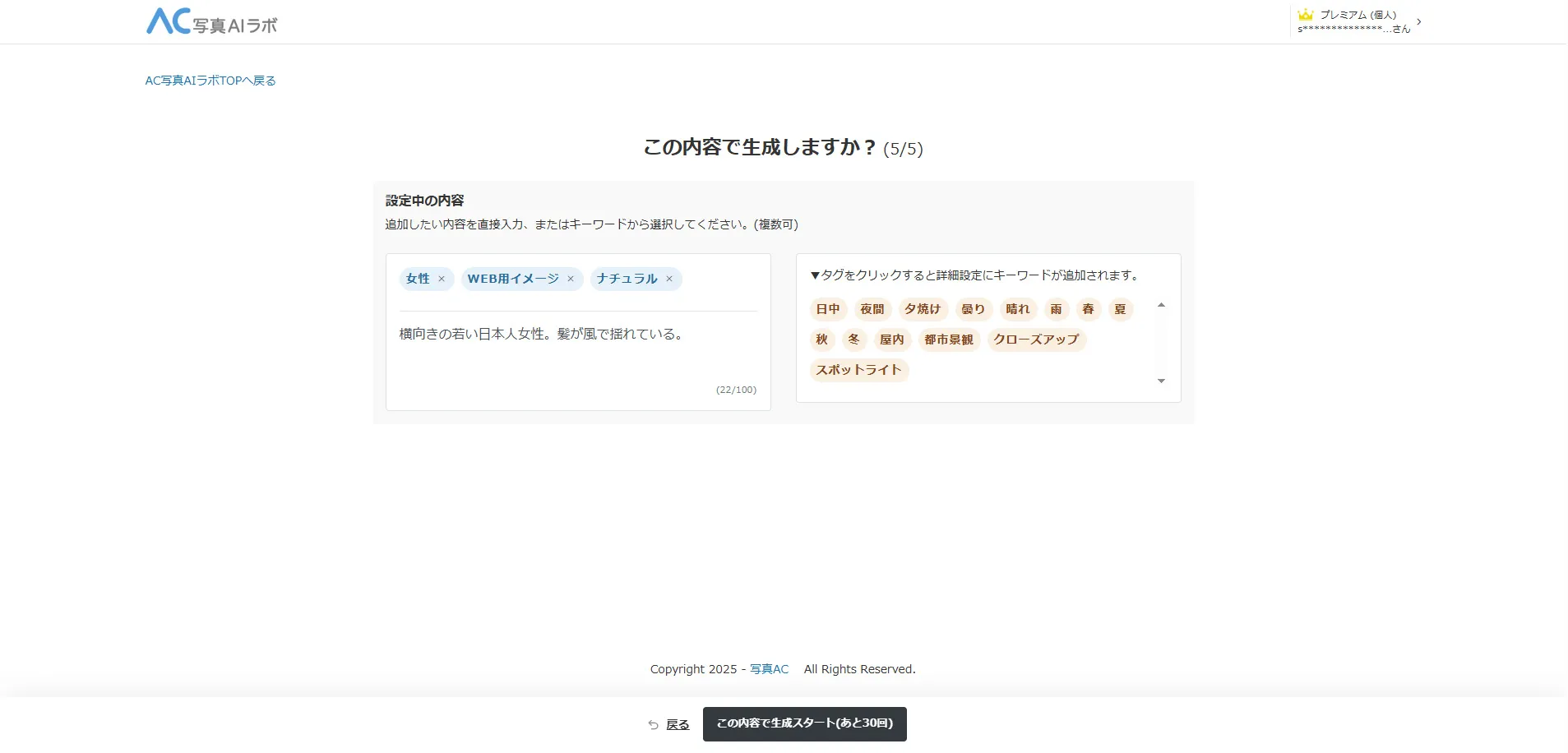This screenshot has height=753, width=1568.
Task: Add the 雨 keyword tag
Action: pyautogui.click(x=1057, y=309)
